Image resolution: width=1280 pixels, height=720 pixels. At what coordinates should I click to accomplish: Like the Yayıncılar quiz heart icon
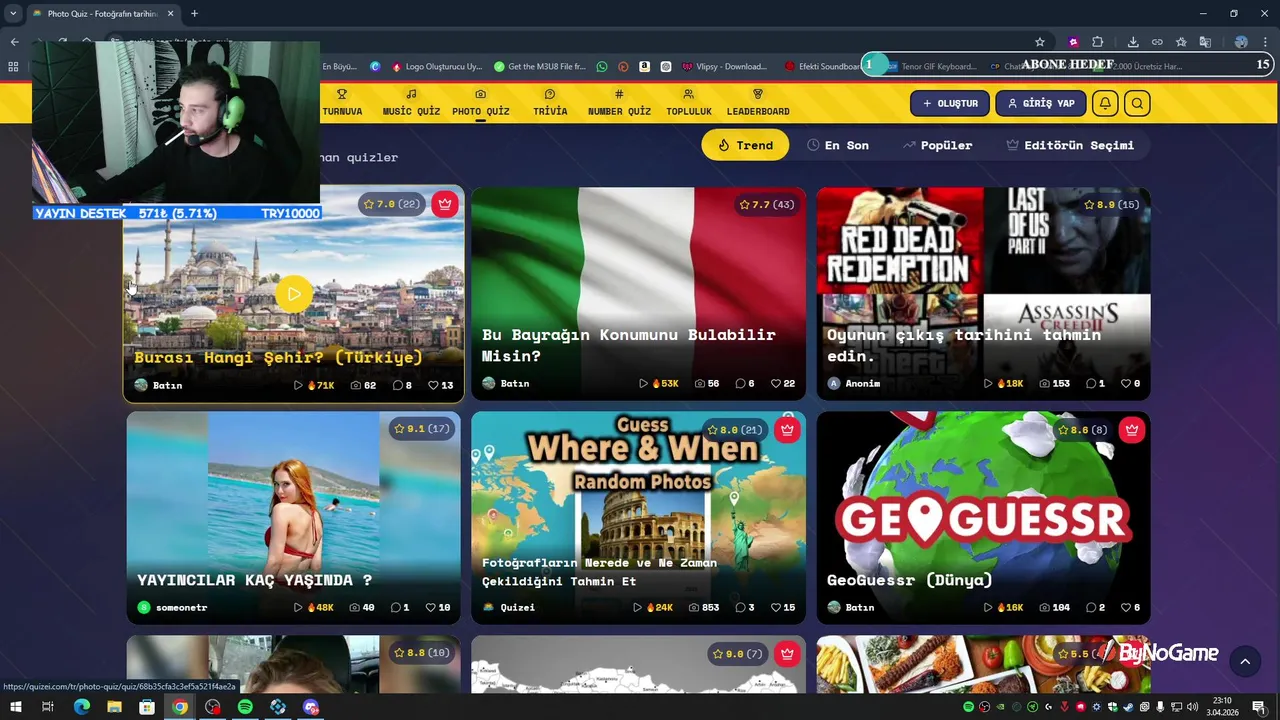click(x=438, y=608)
